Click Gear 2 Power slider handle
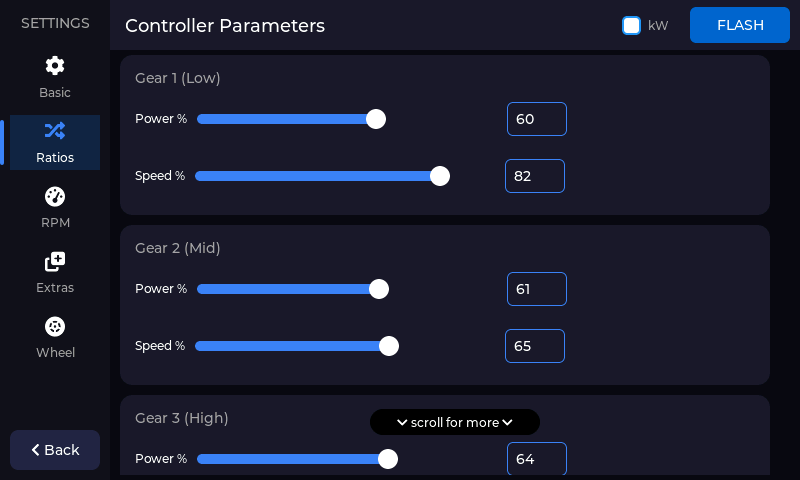The image size is (800, 480). pyautogui.click(x=379, y=289)
